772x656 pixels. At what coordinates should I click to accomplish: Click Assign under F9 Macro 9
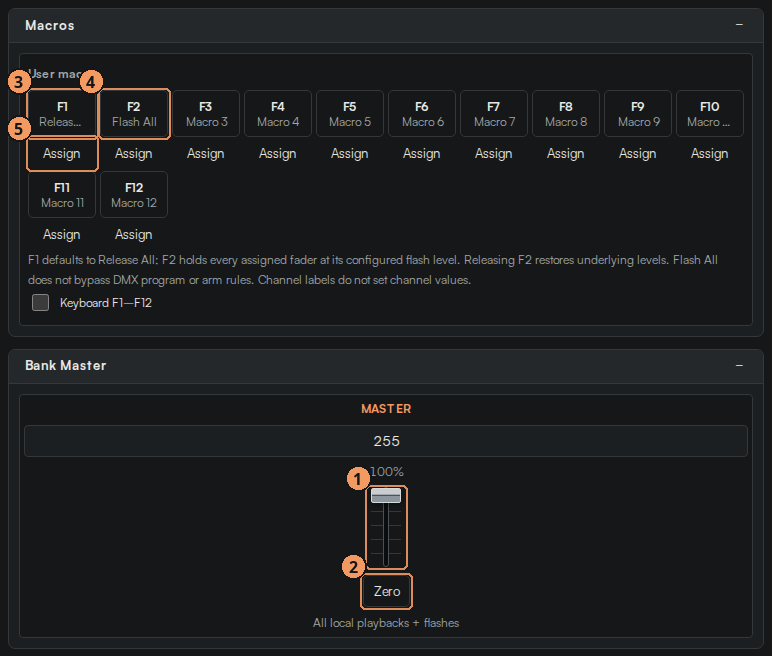coord(638,154)
